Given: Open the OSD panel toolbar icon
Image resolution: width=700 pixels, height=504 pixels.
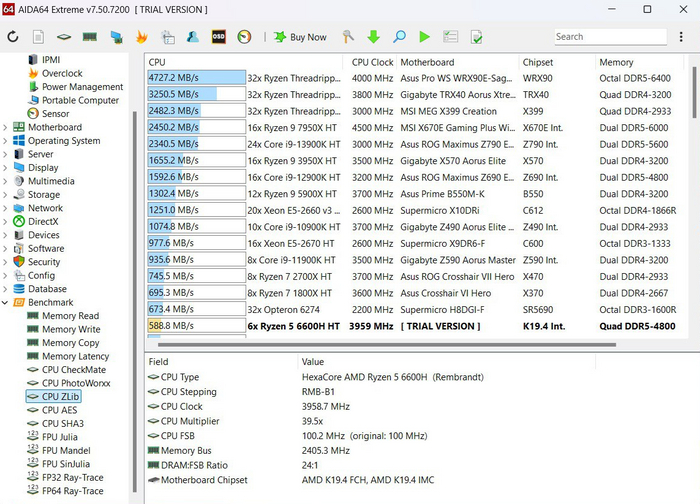Looking at the screenshot, I should (x=218, y=37).
